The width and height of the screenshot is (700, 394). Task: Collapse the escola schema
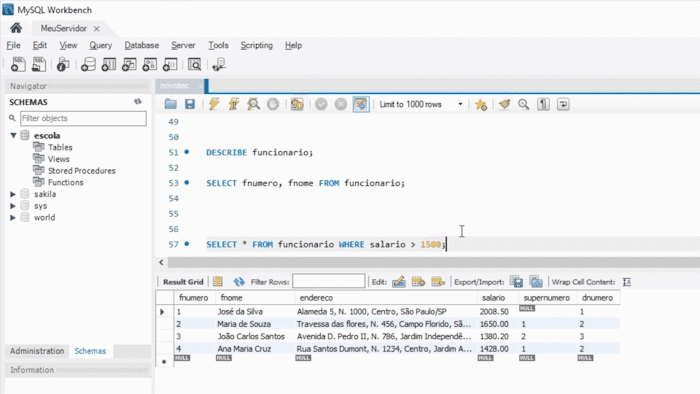(x=13, y=135)
